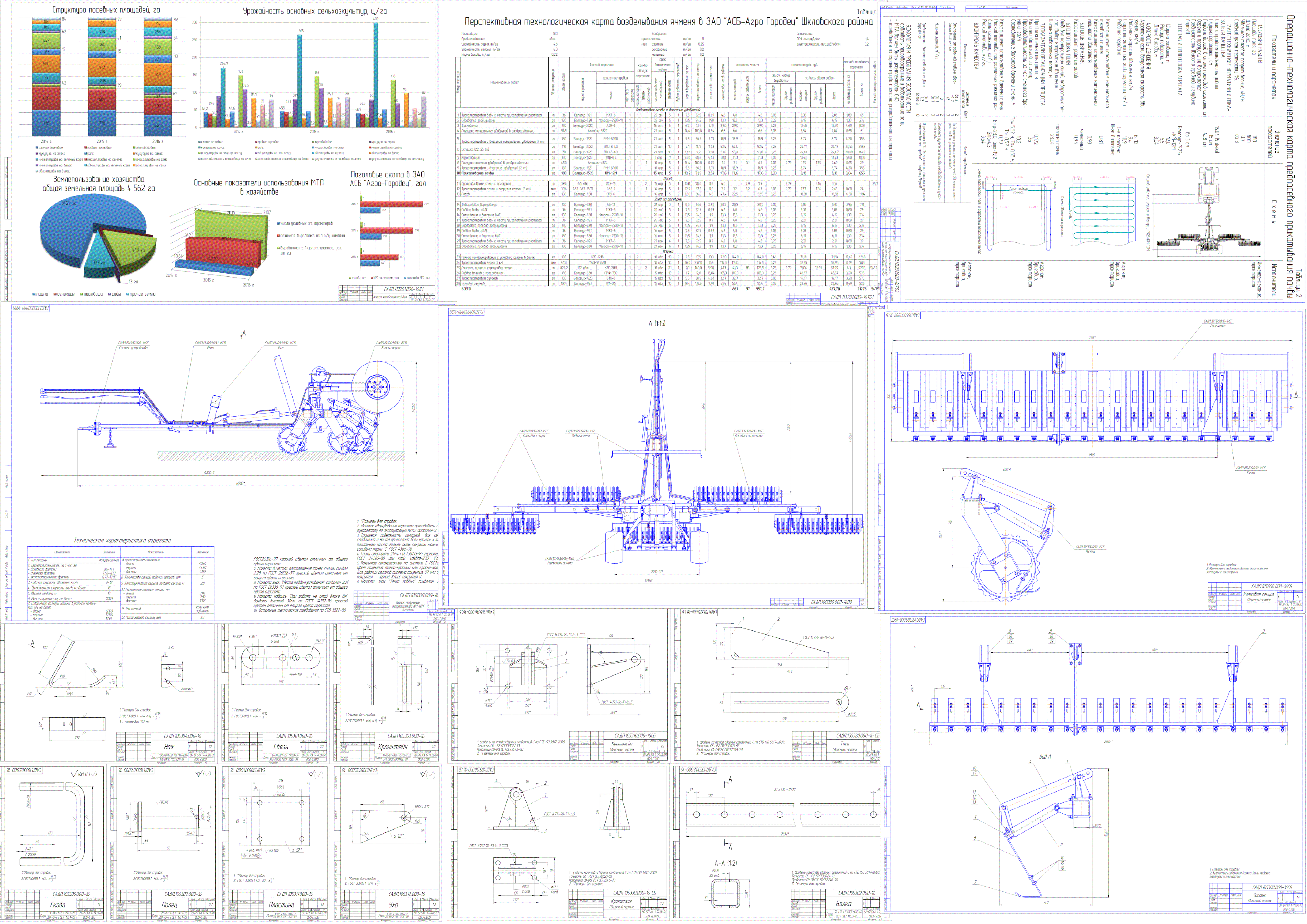The width and height of the screenshot is (1307, 924).
Task: Click the chart title 'Структура посевных площадей, га'
Action: 106,10
